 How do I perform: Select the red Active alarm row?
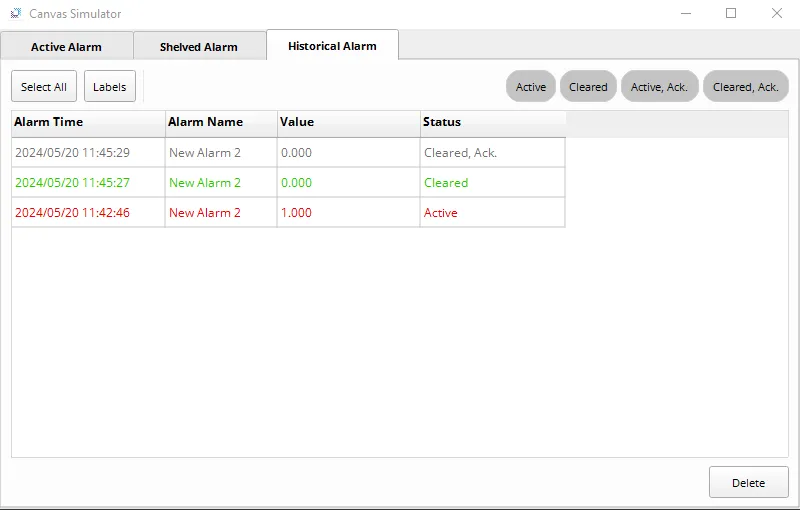(288, 213)
